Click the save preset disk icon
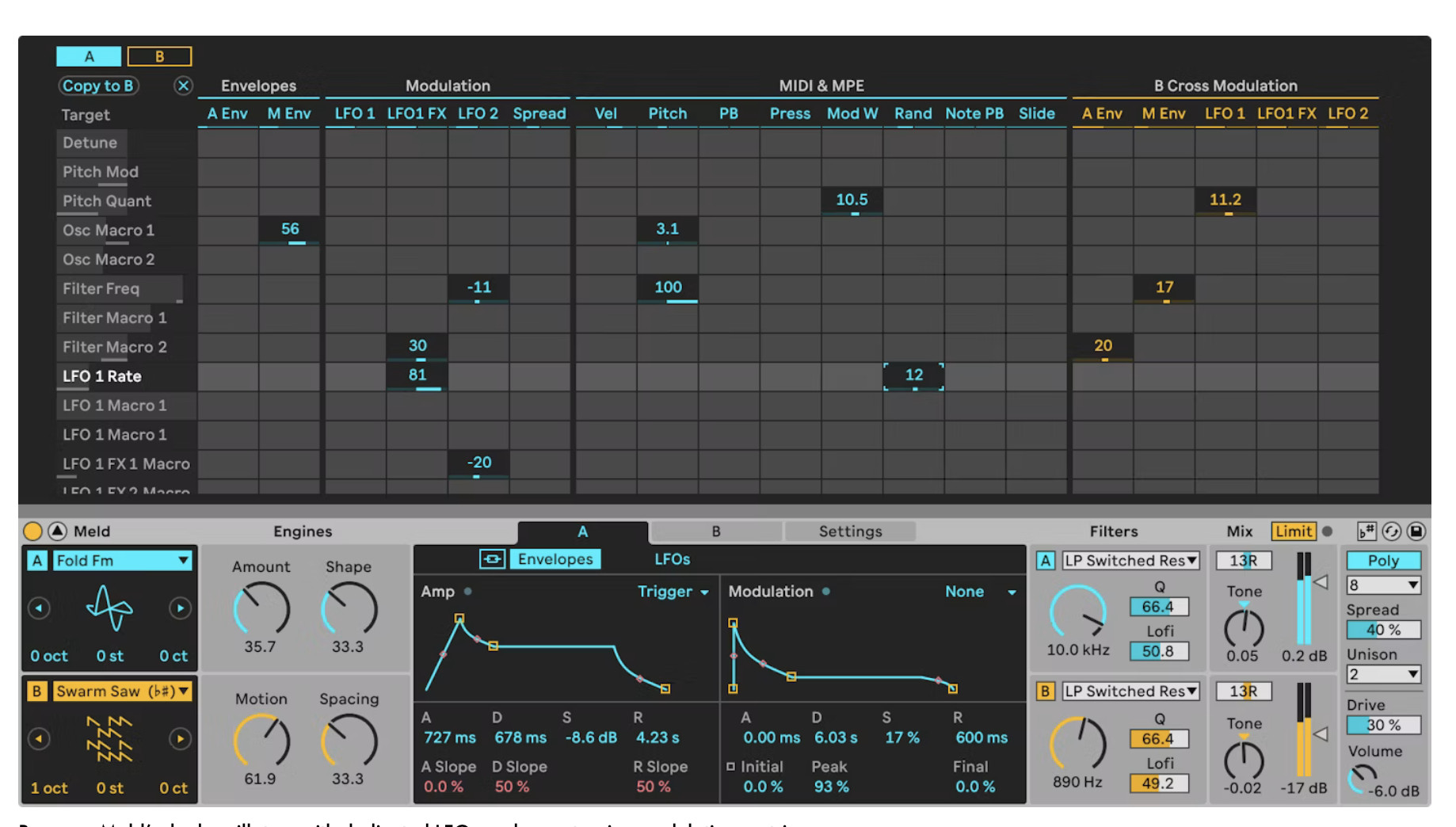This screenshot has width=1456, height=827. point(1416,532)
